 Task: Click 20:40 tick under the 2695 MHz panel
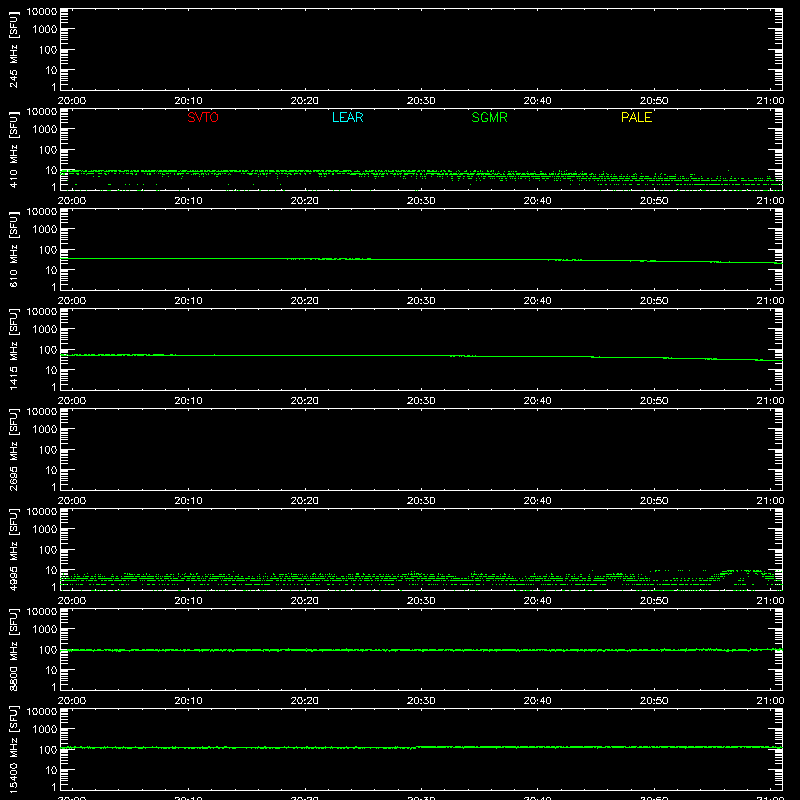click(x=537, y=501)
